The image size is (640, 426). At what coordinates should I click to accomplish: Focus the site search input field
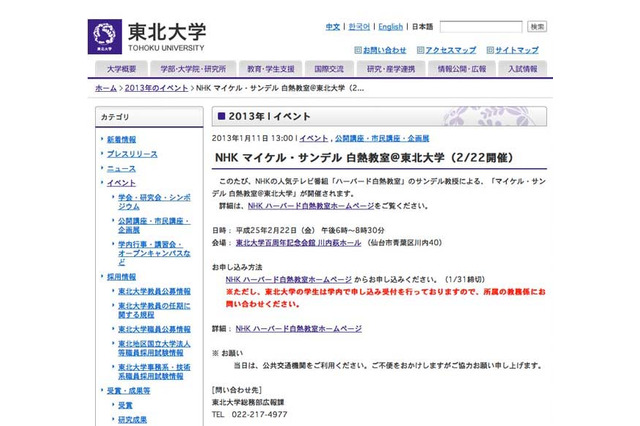[481, 27]
